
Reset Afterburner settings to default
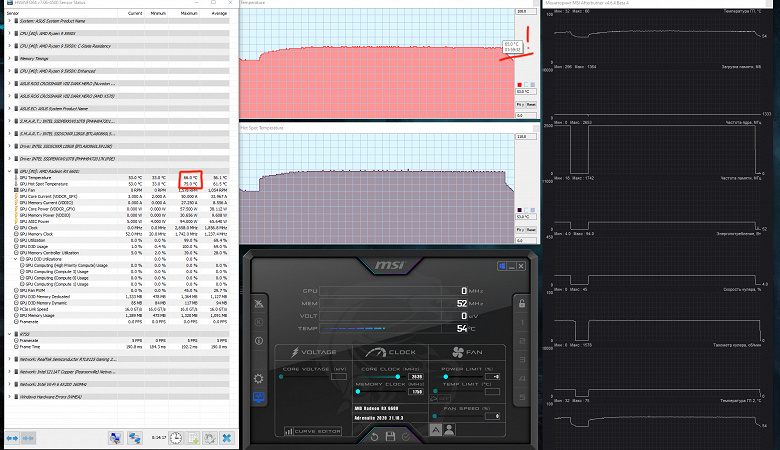coord(375,437)
